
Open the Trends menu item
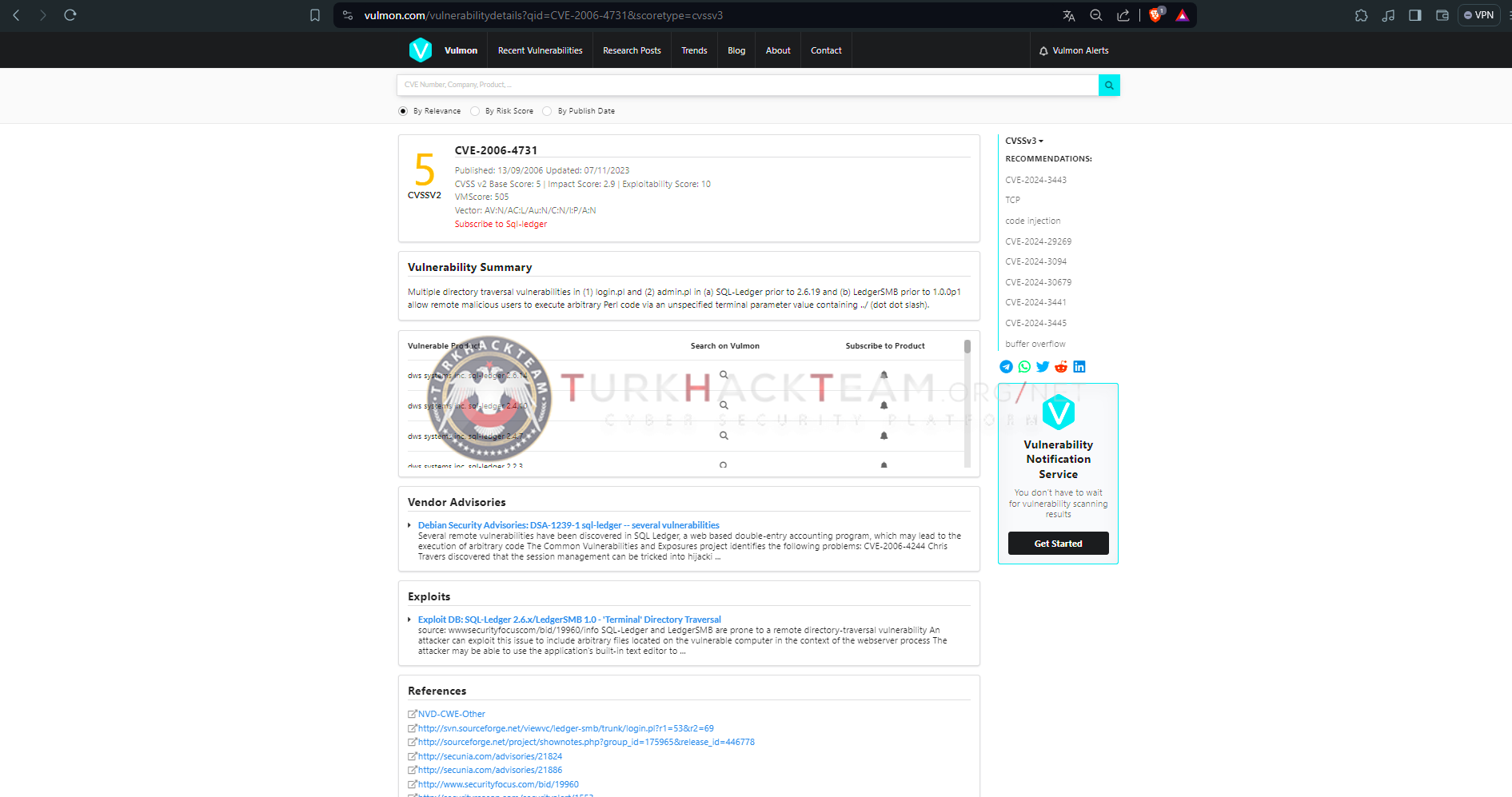694,50
